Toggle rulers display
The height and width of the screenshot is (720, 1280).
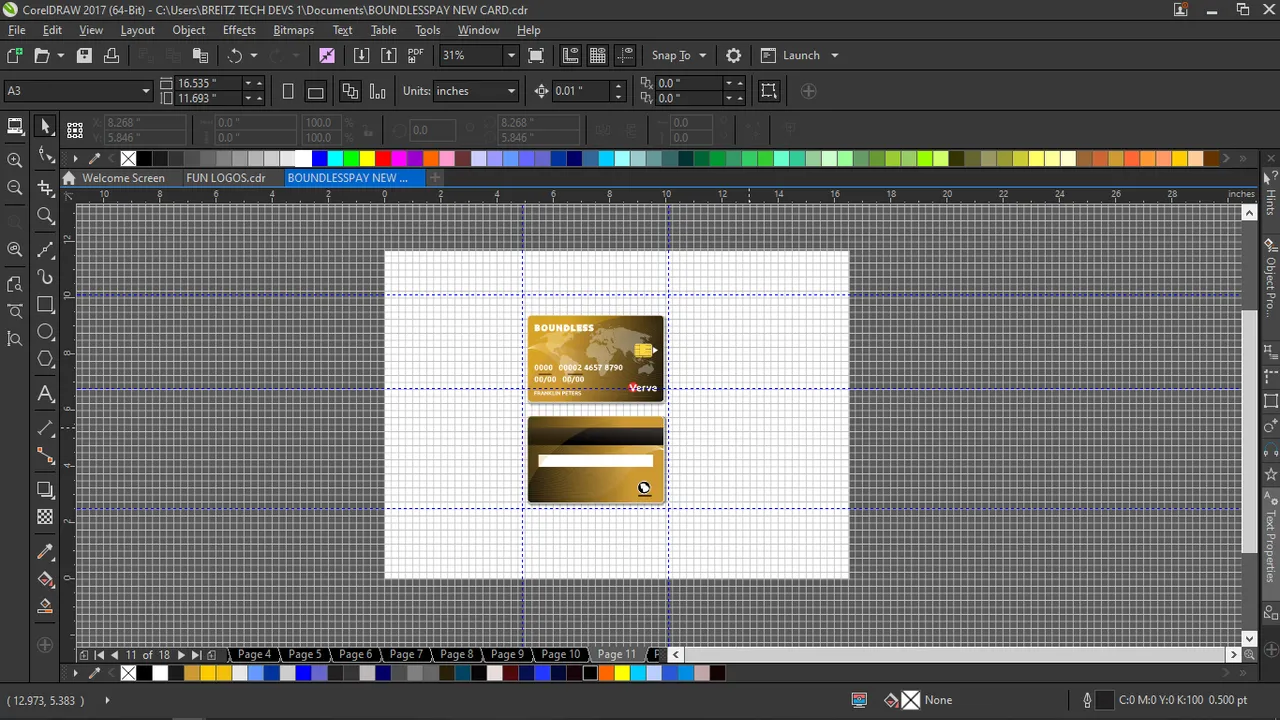click(x=571, y=55)
